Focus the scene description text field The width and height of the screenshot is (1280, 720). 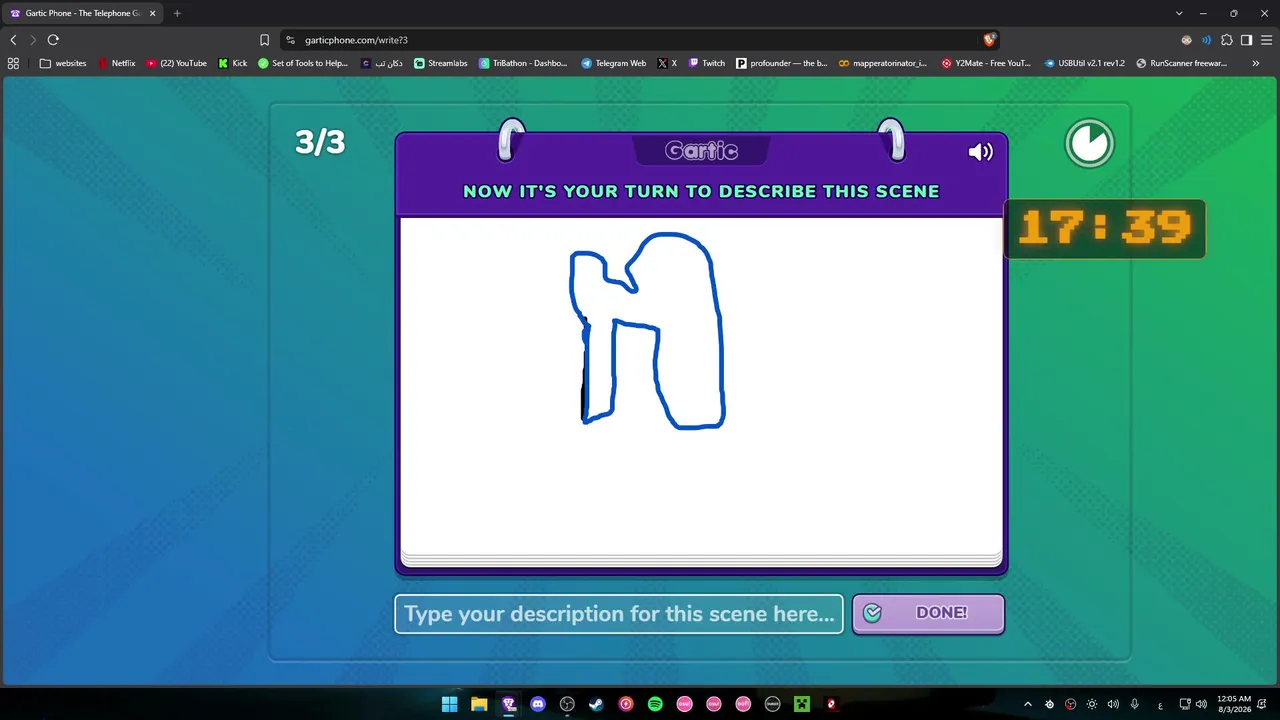point(619,614)
